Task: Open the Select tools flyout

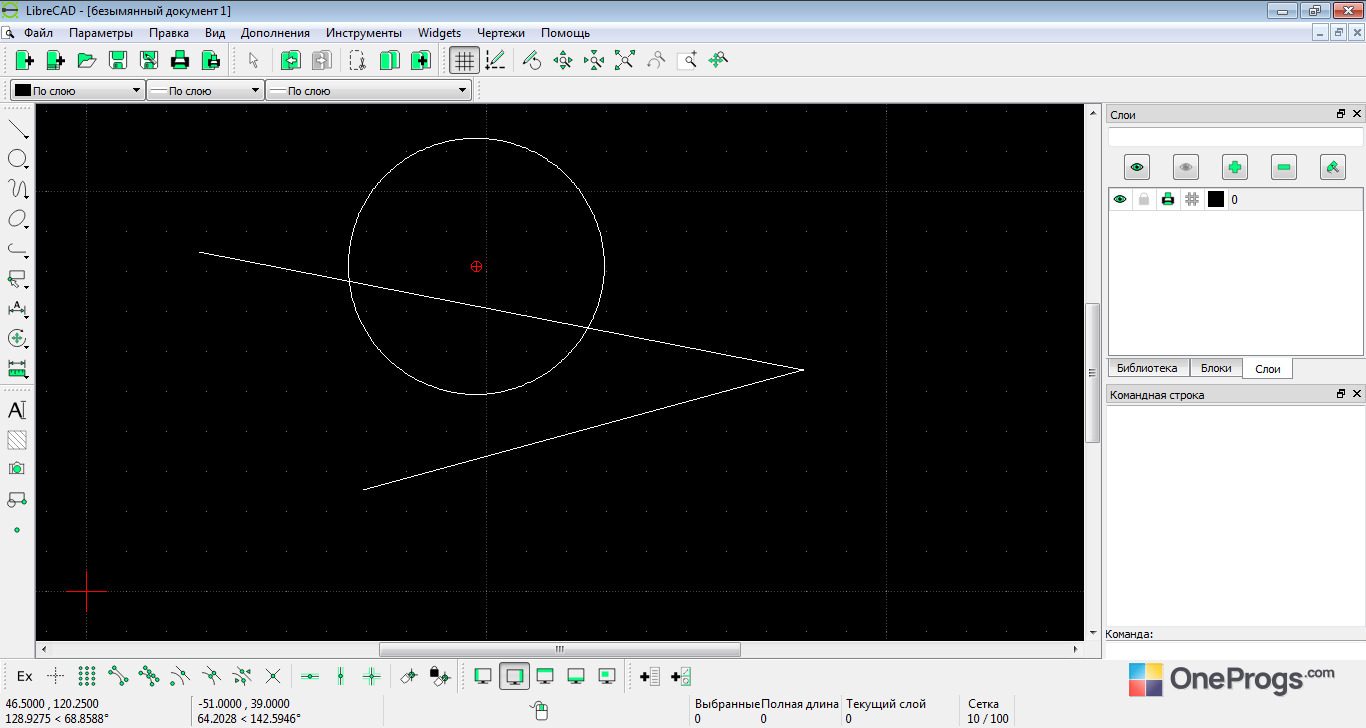Action: (18, 279)
